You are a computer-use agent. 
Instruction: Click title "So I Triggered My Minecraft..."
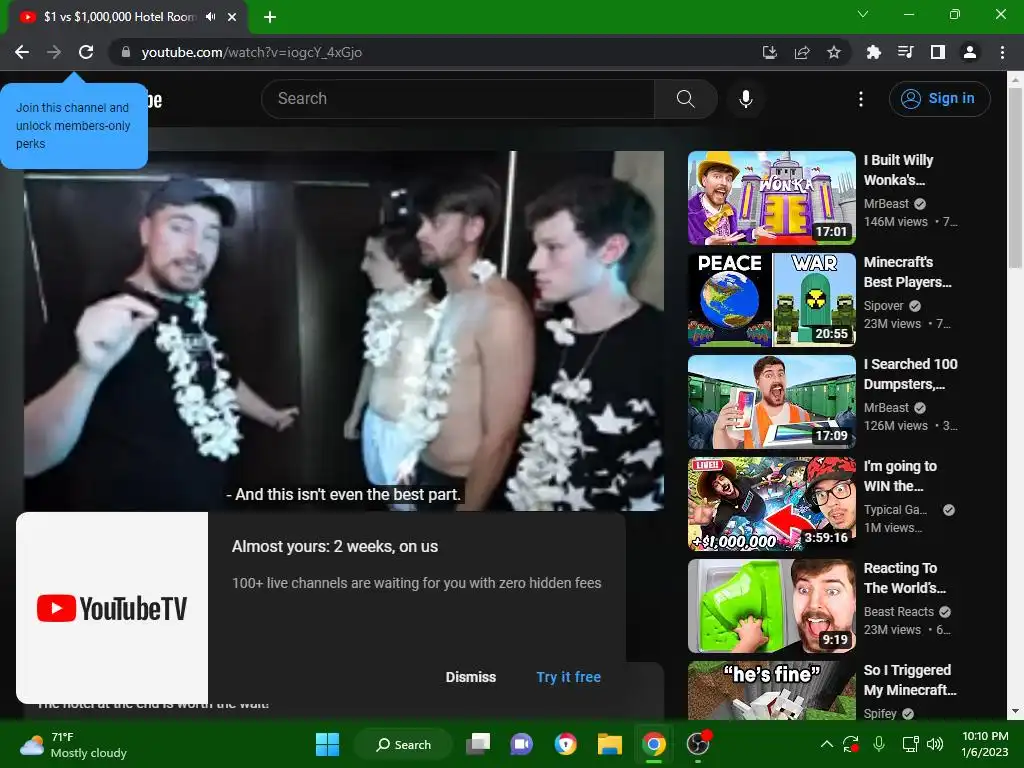910,679
